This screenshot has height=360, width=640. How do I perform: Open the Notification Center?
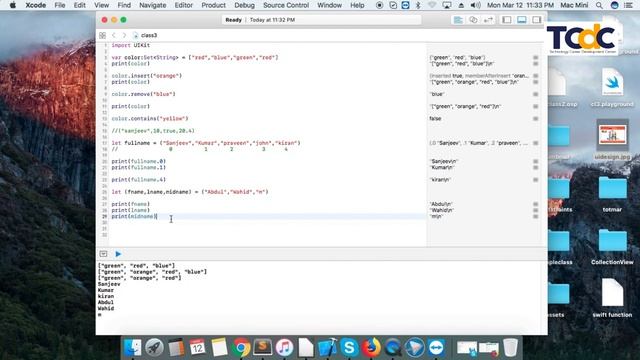click(628, 5)
